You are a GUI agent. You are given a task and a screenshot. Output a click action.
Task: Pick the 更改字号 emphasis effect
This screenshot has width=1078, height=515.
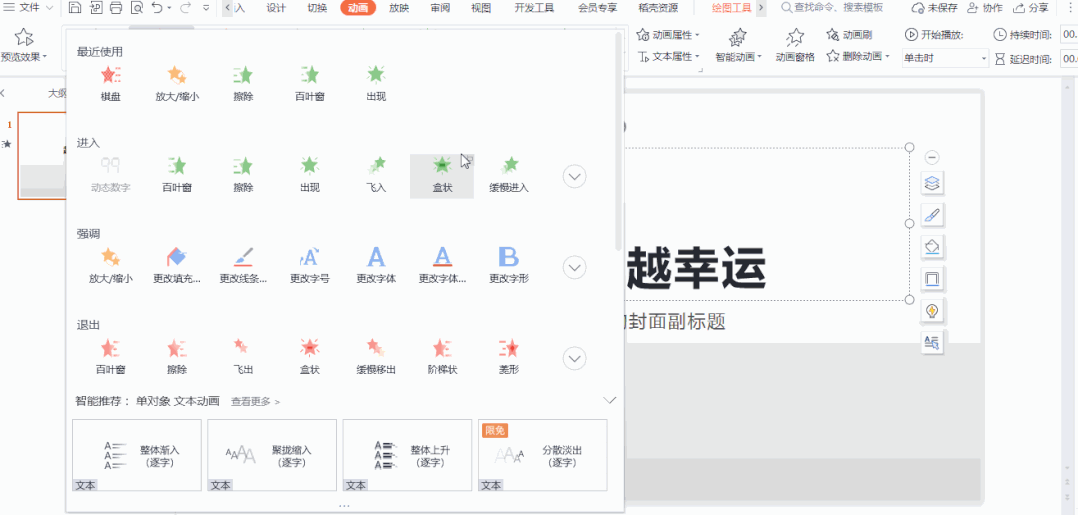(x=309, y=266)
